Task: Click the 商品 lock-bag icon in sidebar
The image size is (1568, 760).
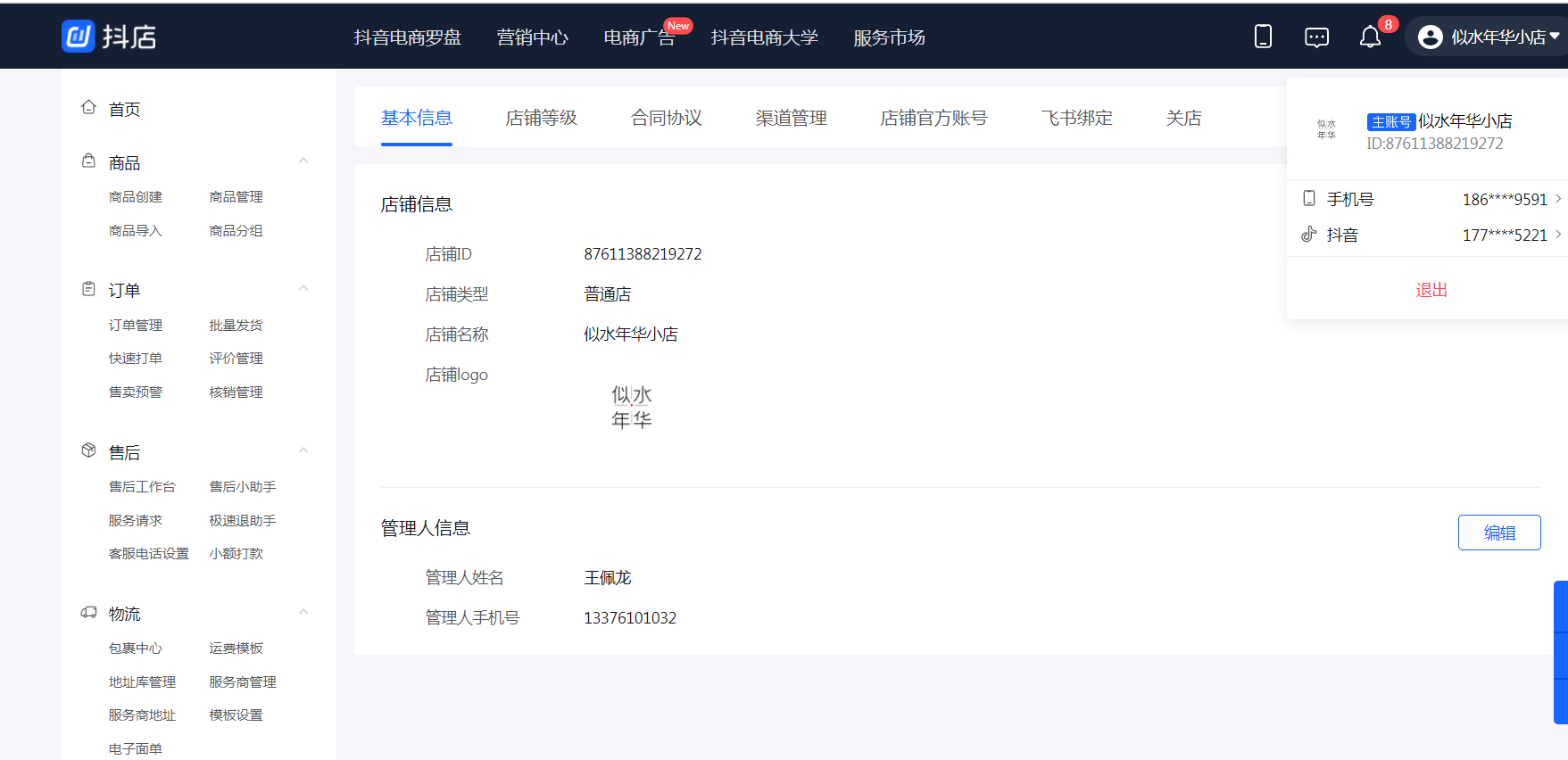Action: [x=88, y=161]
